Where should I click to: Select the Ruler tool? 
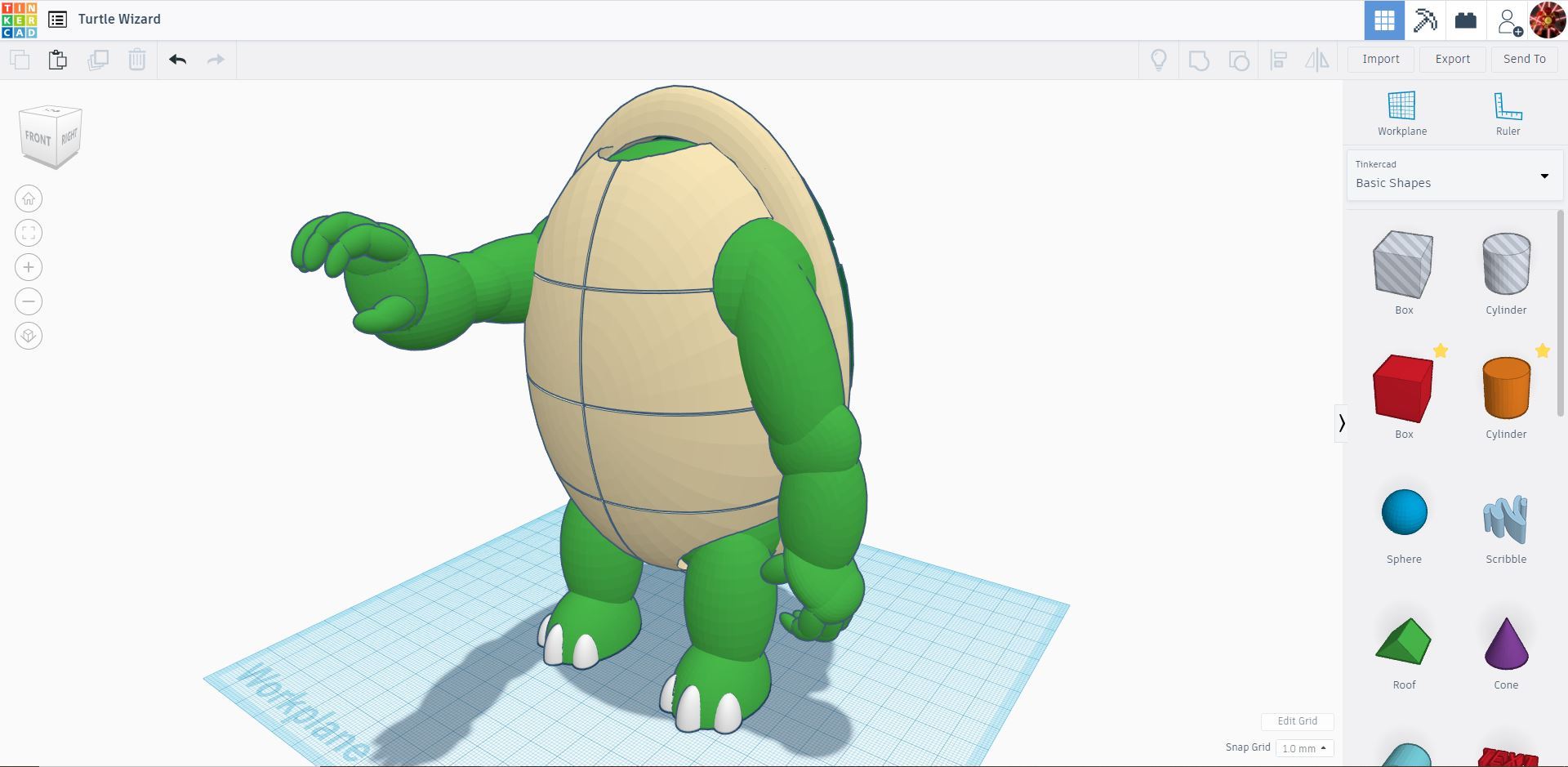[1508, 114]
